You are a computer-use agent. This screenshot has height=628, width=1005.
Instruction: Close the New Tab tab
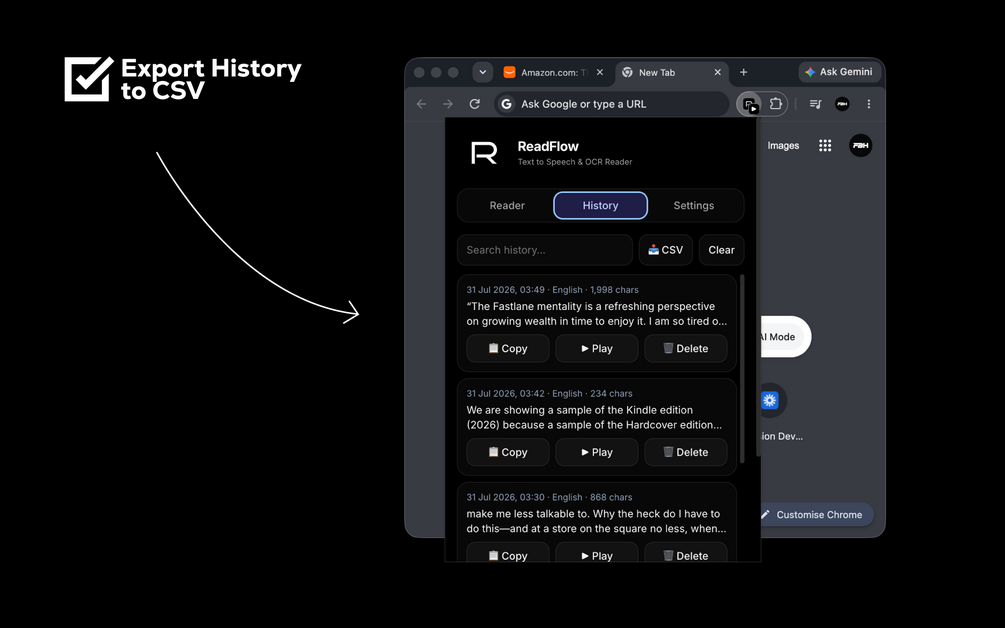pyautogui.click(x=718, y=72)
